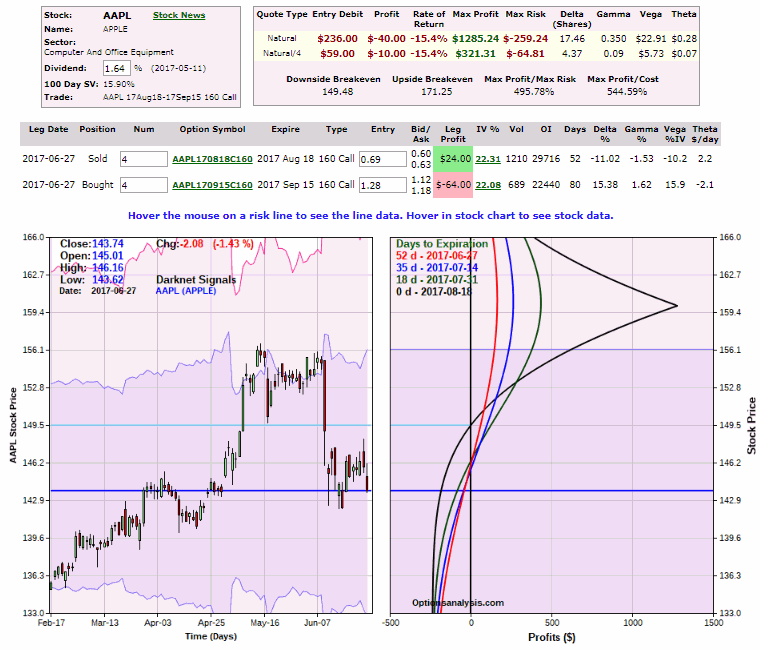Edit the Dividend percentage field

click(116, 68)
